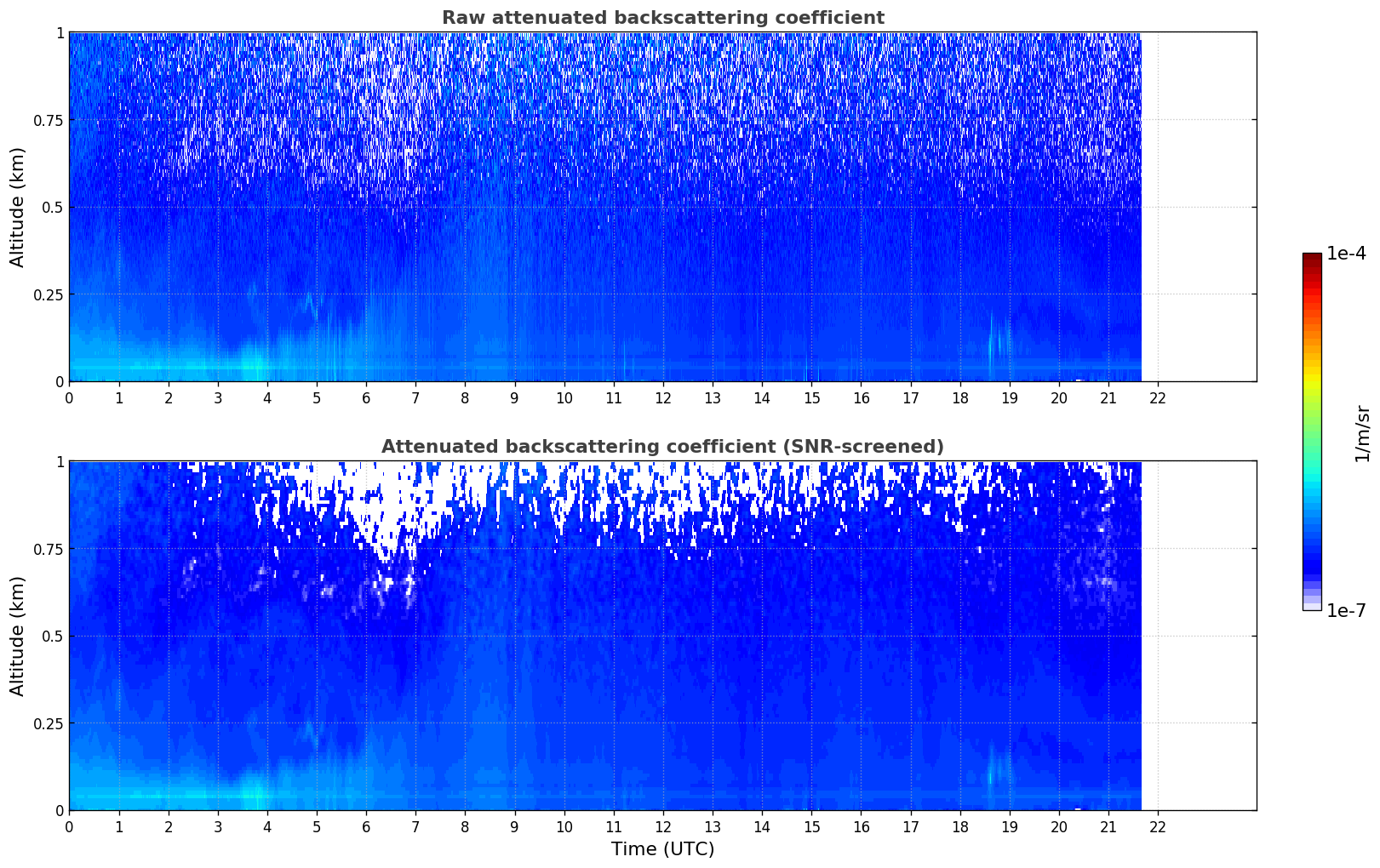This screenshot has height=868, width=1380.
Task: Click the bottom plot's '0.5' altitude tick
Action: 53,636
